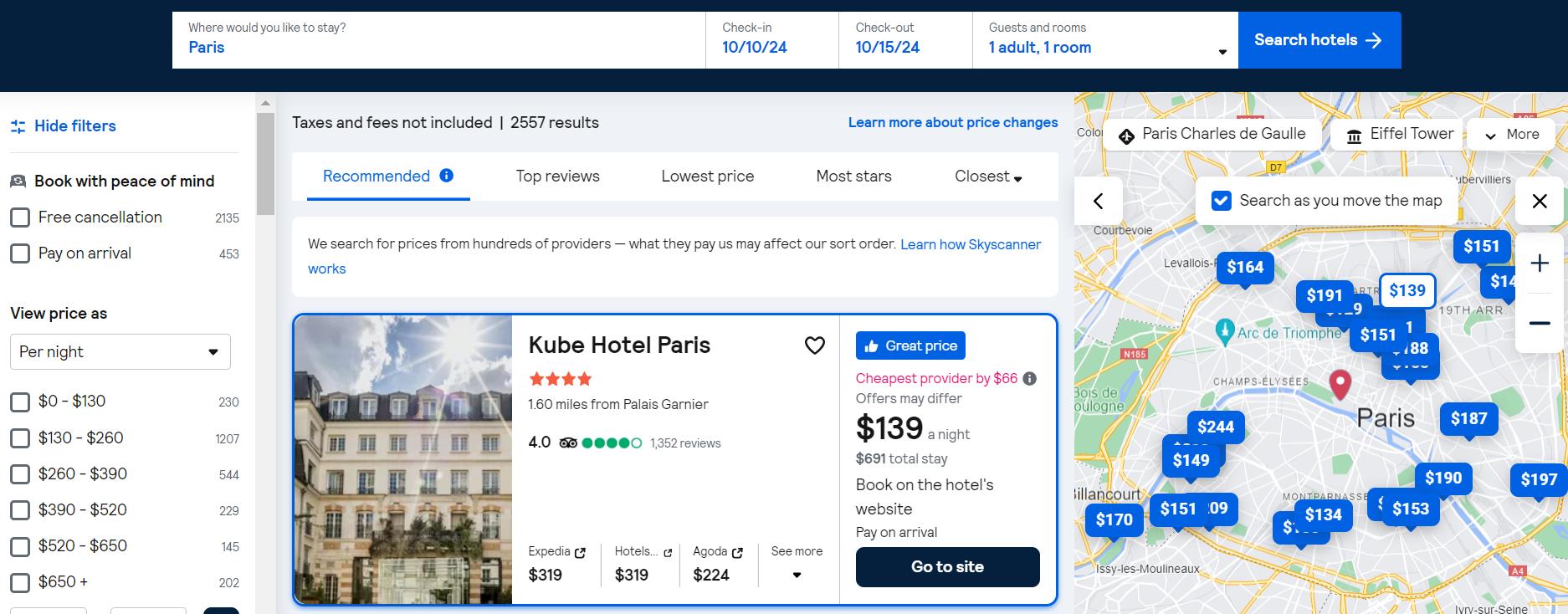Viewport: 1568px width, 614px height.
Task: Close the map with X button
Action: point(1540,201)
